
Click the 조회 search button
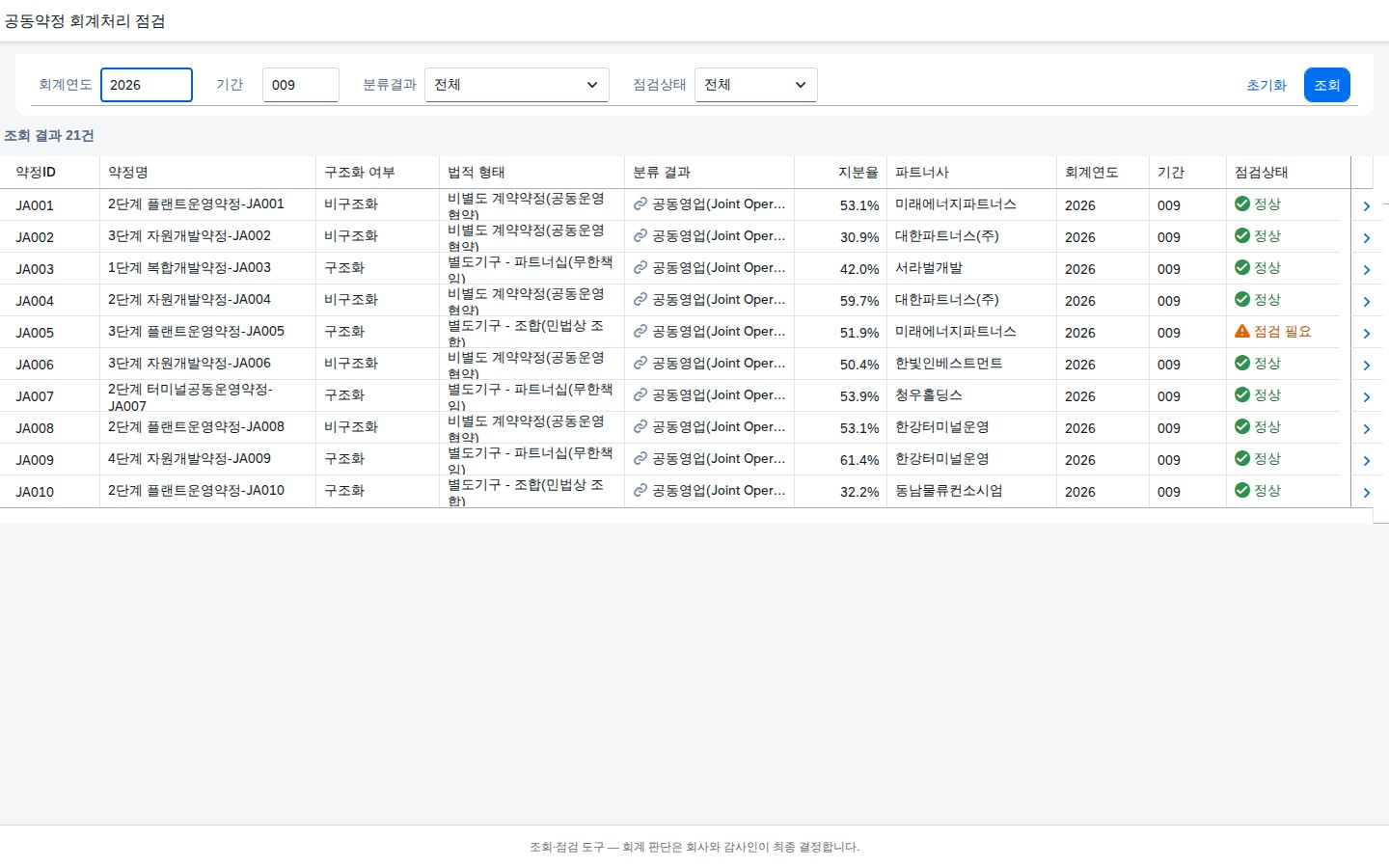(x=1327, y=85)
